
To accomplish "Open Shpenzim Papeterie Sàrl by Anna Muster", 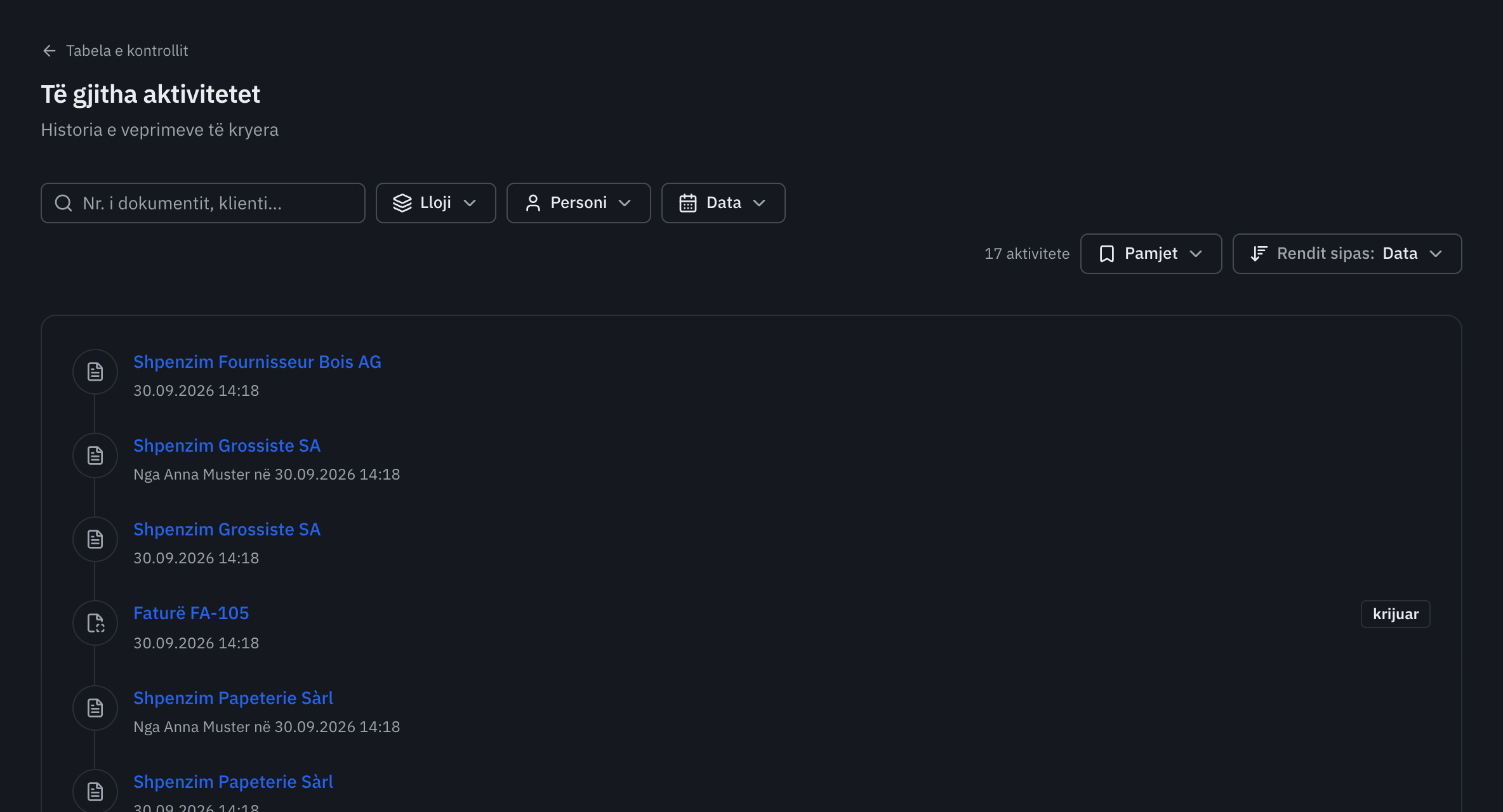I will click(233, 698).
